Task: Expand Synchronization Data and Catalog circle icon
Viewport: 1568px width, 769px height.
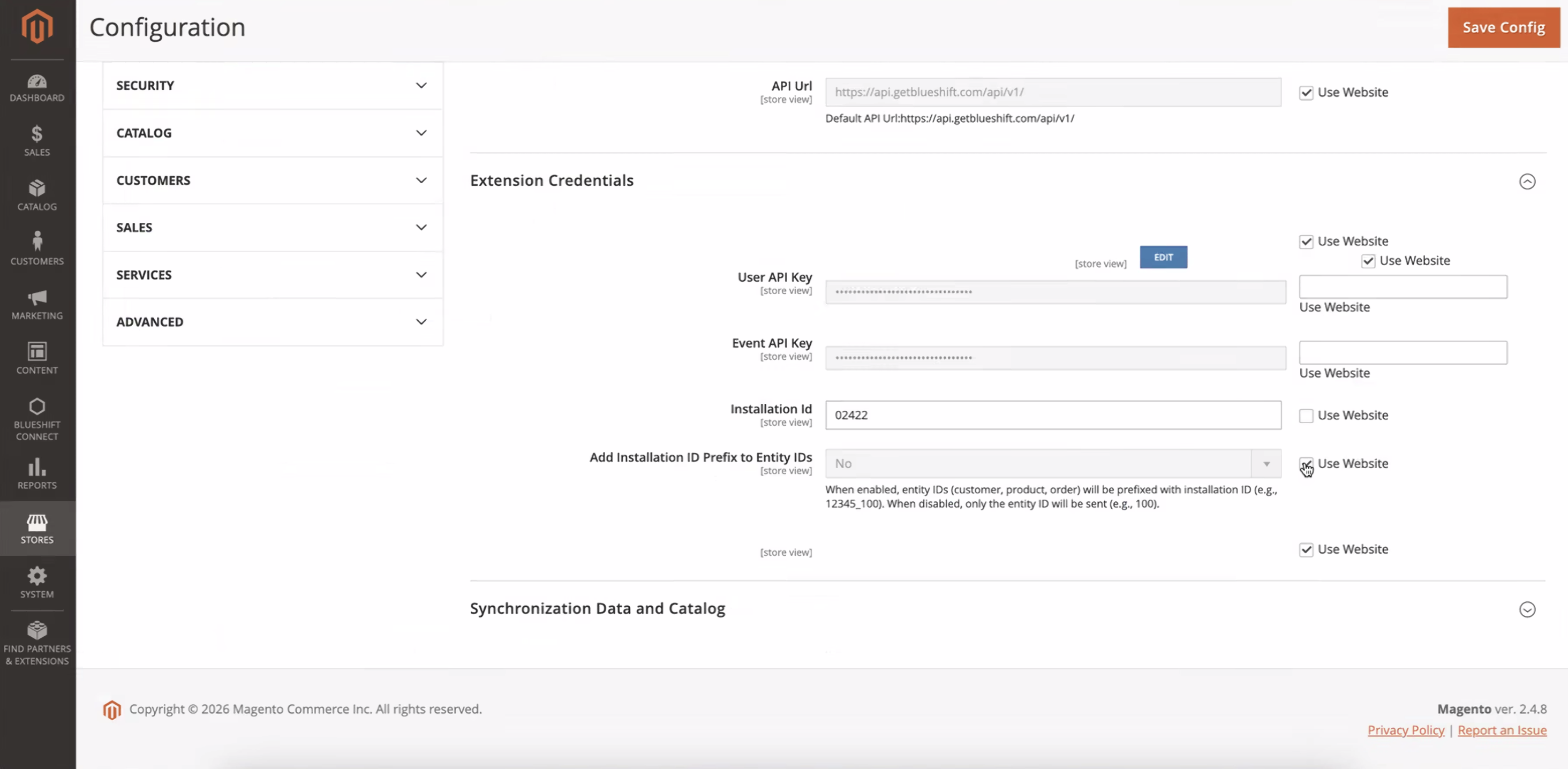Action: (1527, 609)
